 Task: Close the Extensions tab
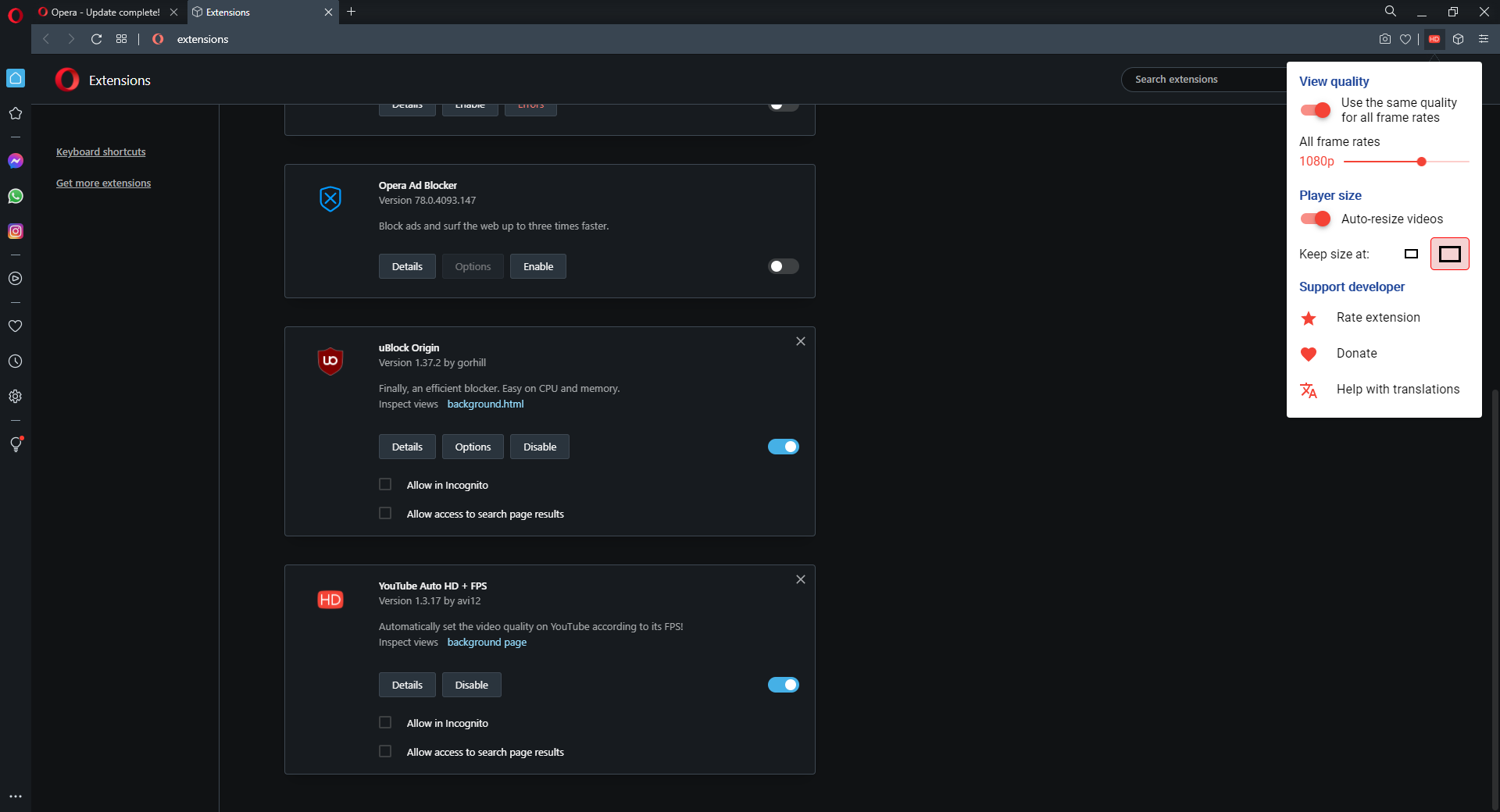pos(328,12)
